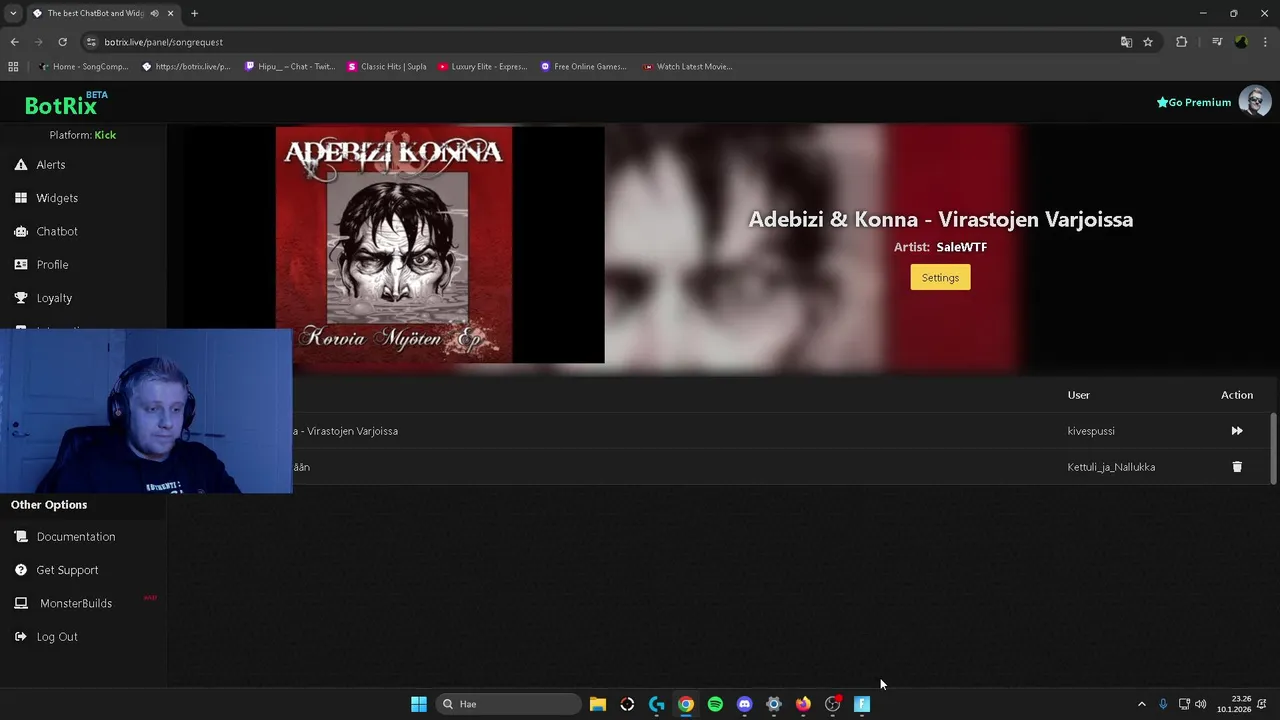Image resolution: width=1280 pixels, height=720 pixels.
Task: Click Get Support in sidebar
Action: tap(67, 570)
